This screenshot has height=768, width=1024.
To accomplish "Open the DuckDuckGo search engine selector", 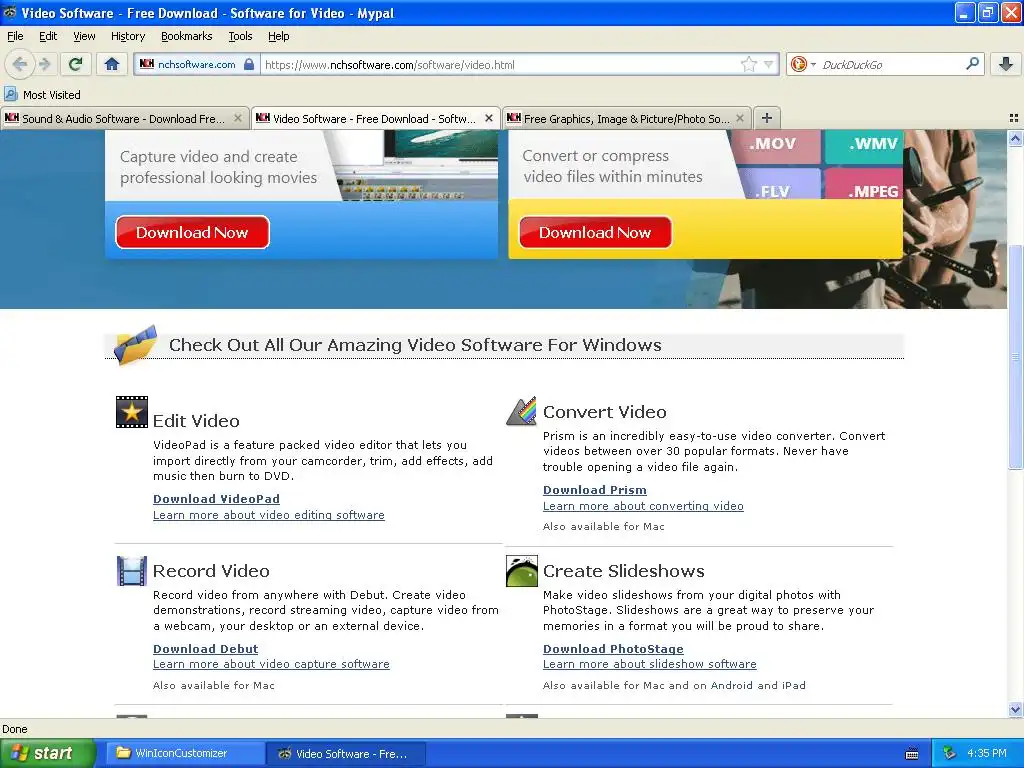I will click(803, 64).
